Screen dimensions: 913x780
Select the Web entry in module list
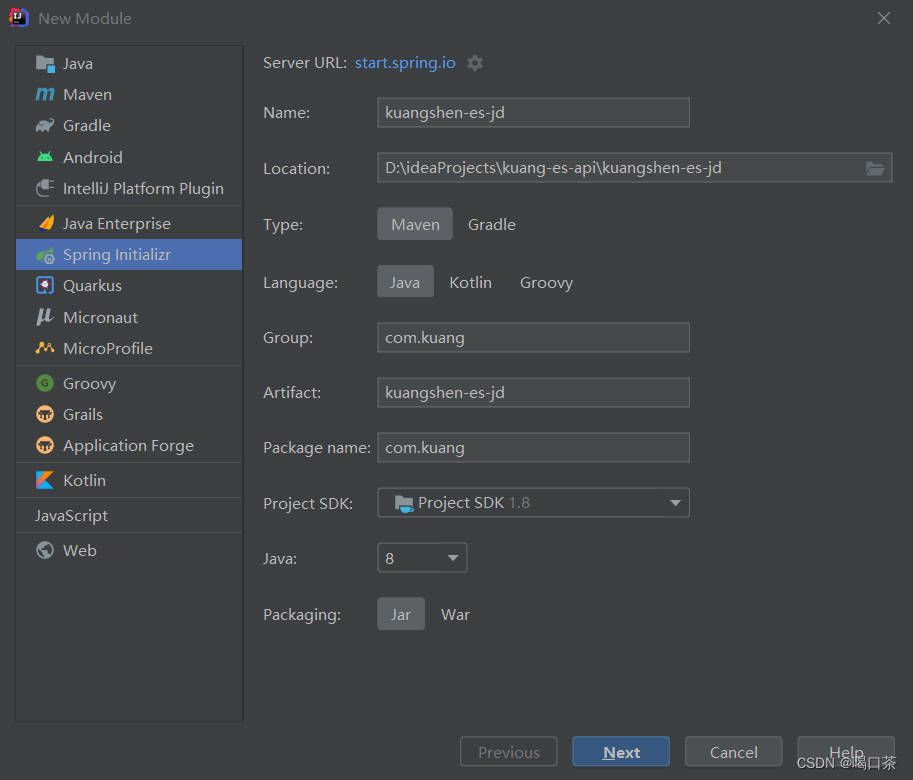tap(129, 550)
